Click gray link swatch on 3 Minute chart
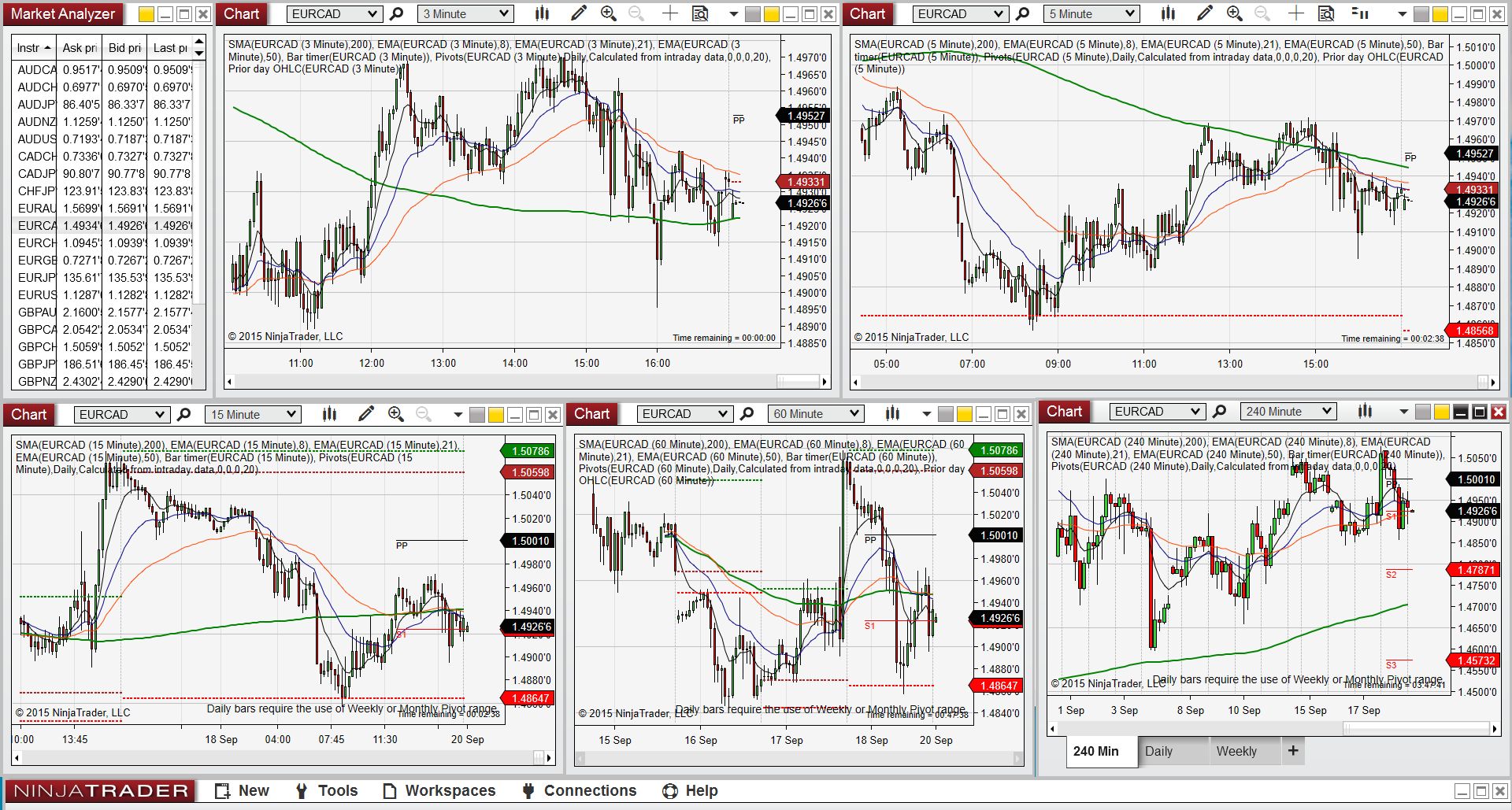Screen dimensions: 1512x810 753,14
